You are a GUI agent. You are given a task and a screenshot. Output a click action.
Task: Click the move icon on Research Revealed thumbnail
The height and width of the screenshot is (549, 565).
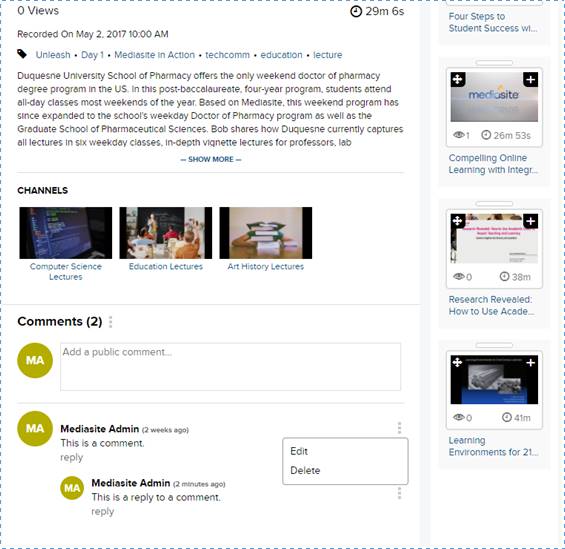(458, 221)
